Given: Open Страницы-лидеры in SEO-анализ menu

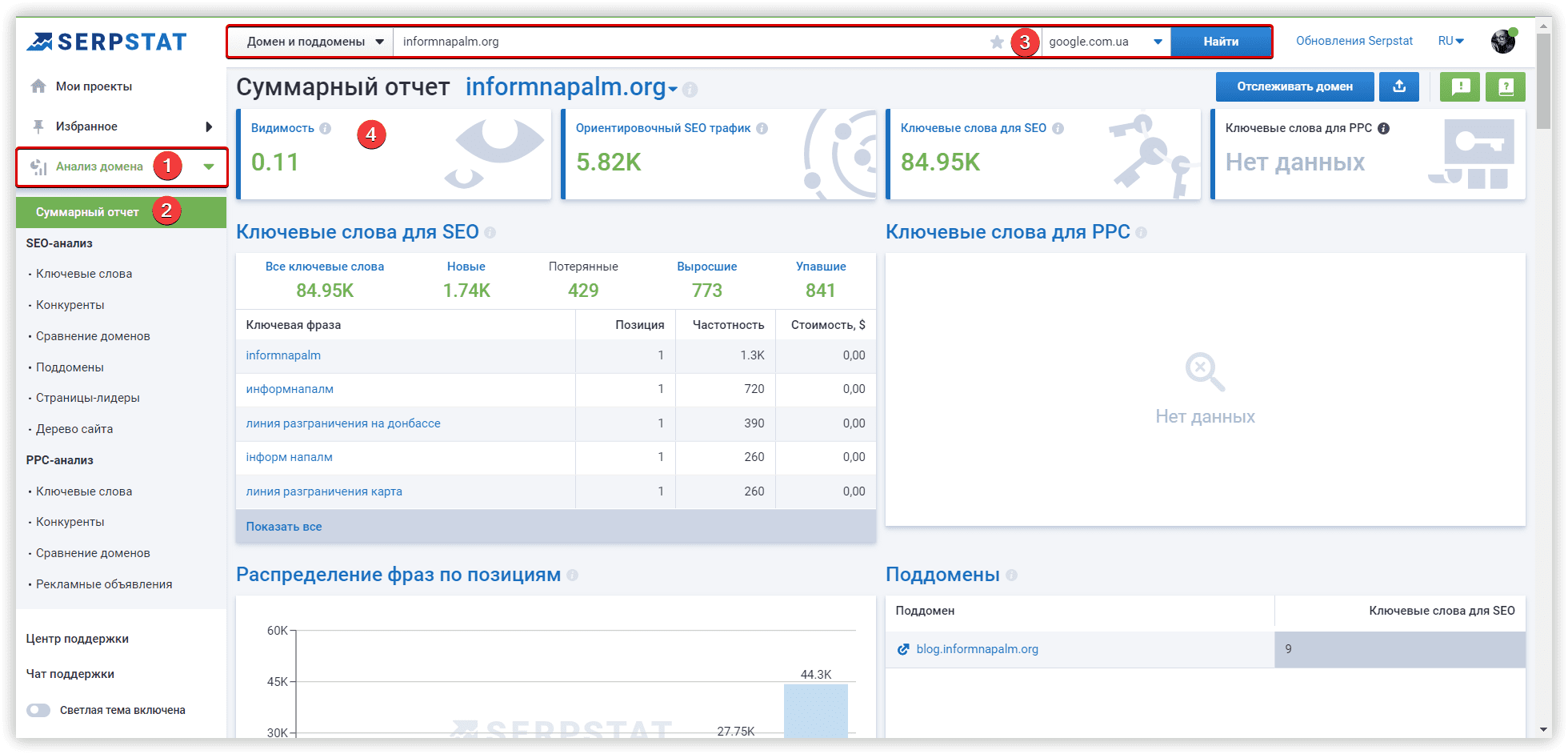Looking at the screenshot, I should point(88,398).
